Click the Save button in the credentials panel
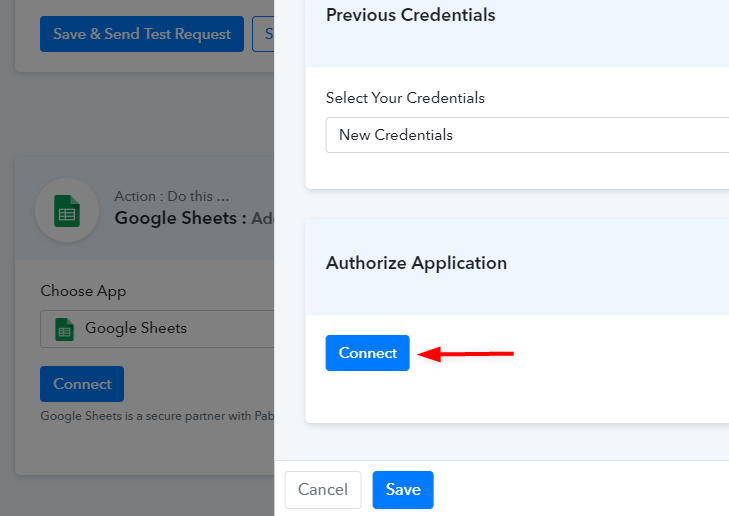 [403, 490]
